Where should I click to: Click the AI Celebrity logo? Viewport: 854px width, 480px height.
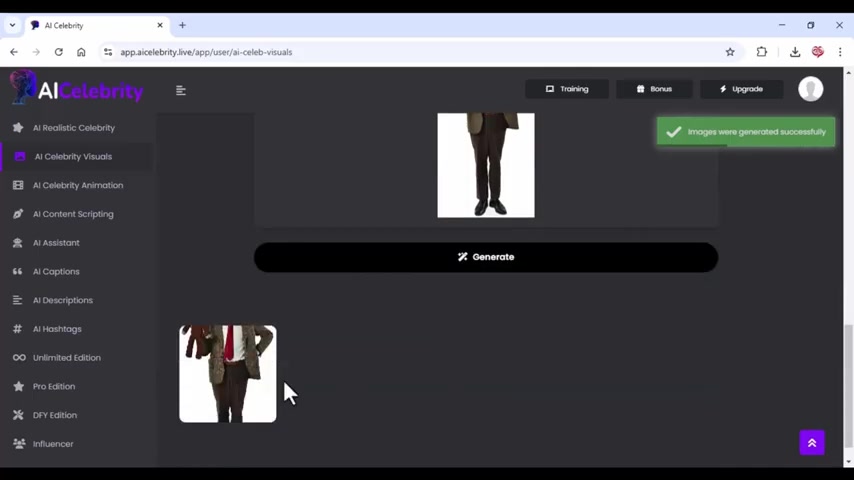coord(76,88)
